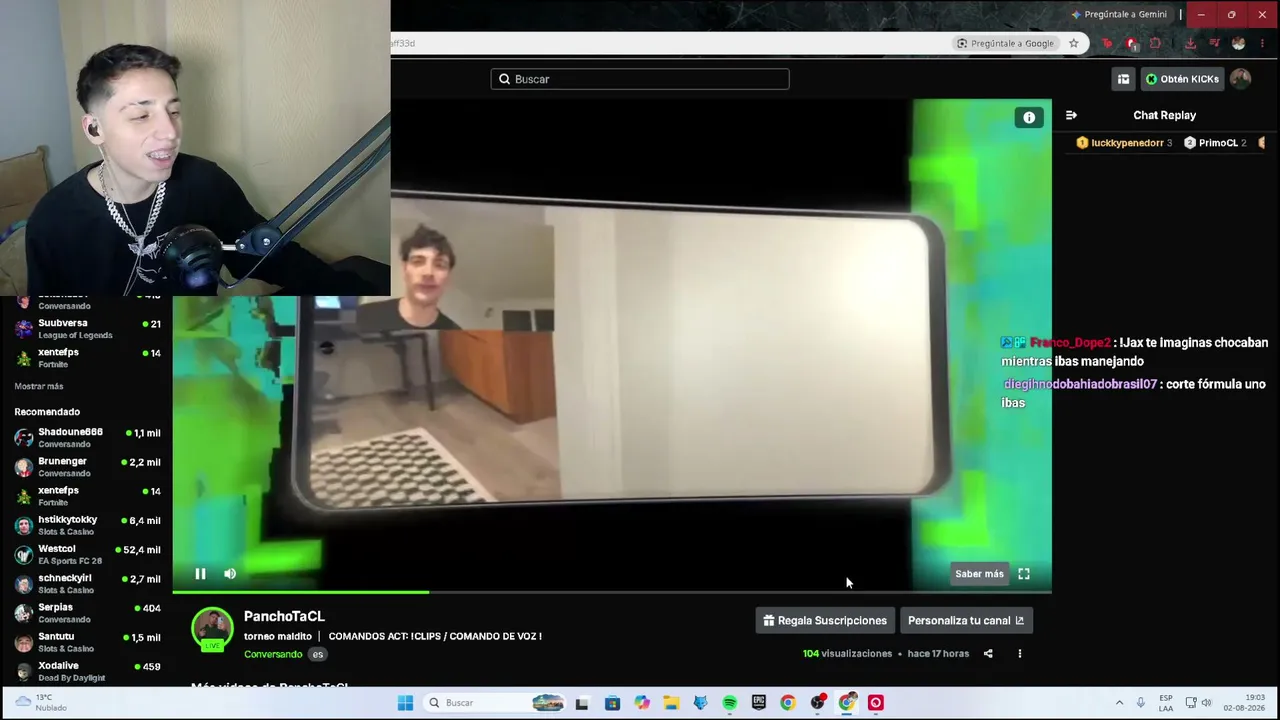Open Suubversa channel in sidebar

[x=87, y=328]
